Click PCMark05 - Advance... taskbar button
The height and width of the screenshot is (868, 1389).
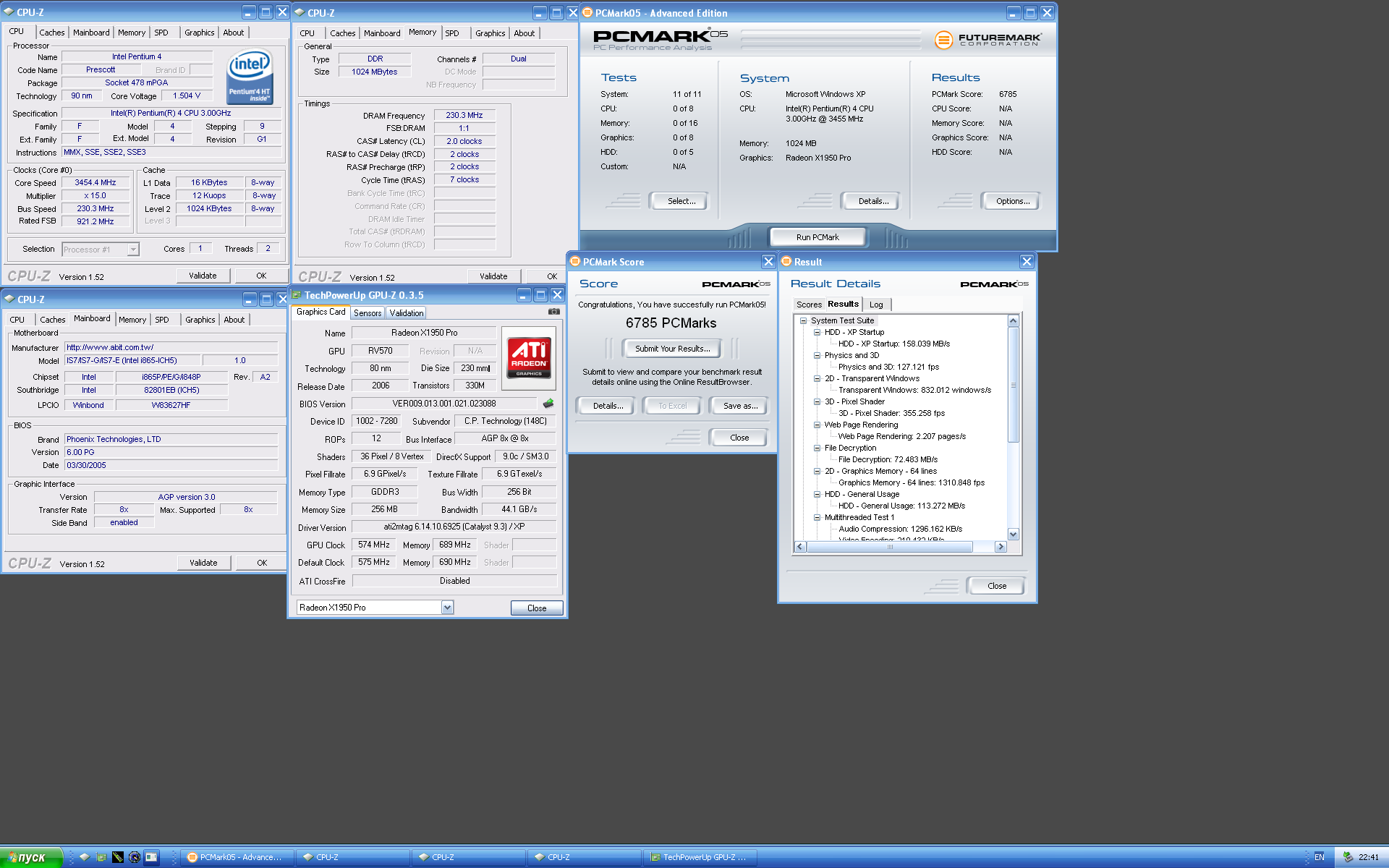point(237,857)
